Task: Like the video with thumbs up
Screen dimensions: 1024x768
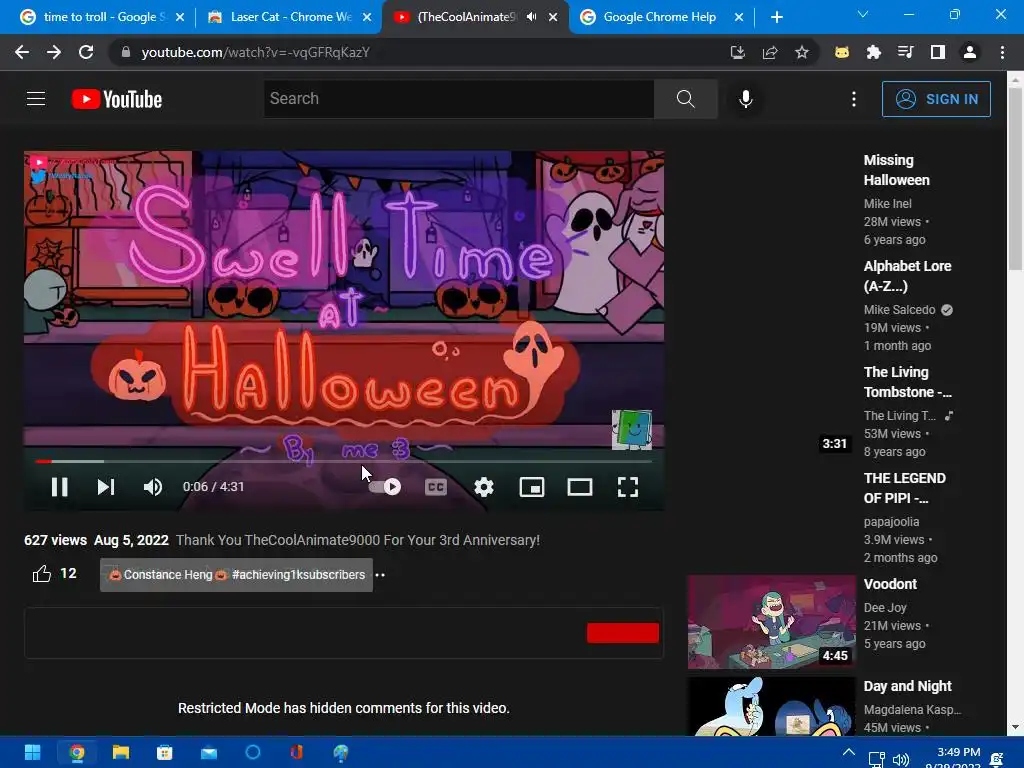Action: pos(42,573)
